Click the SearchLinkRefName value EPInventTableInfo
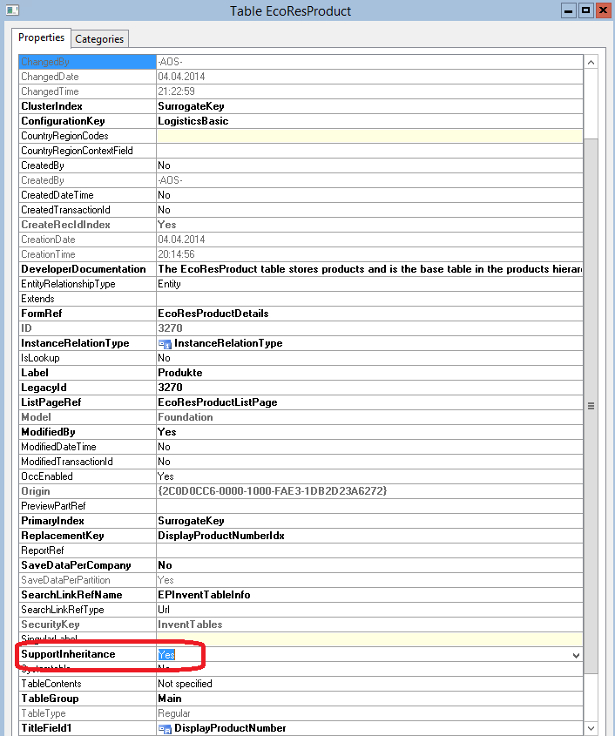The height and width of the screenshot is (736, 615). pyautogui.click(x=204, y=595)
